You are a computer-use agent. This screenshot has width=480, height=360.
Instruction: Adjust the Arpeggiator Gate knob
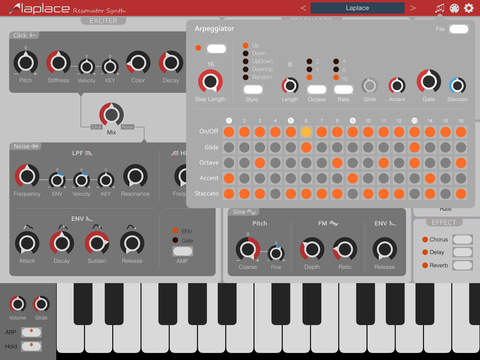tap(429, 81)
